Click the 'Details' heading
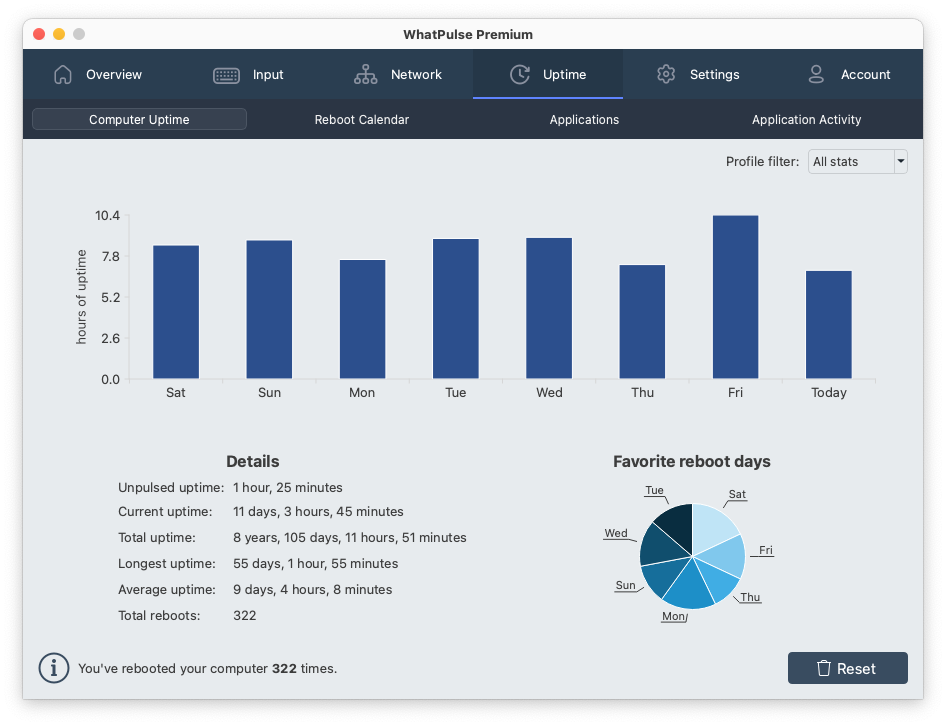 [x=252, y=461]
